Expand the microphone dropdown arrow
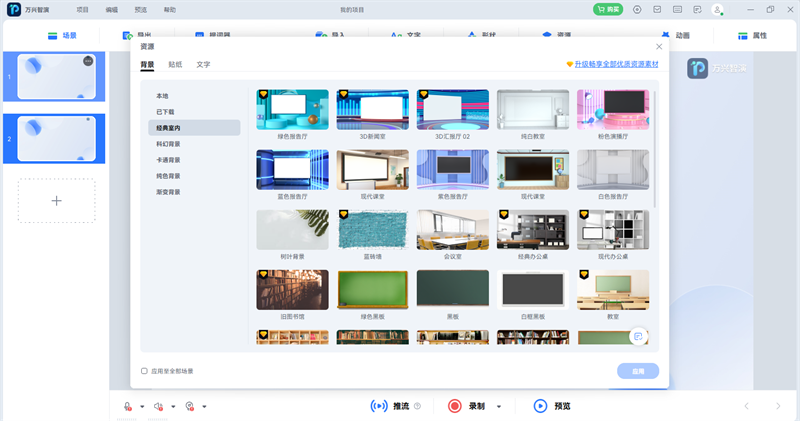 [x=142, y=407]
